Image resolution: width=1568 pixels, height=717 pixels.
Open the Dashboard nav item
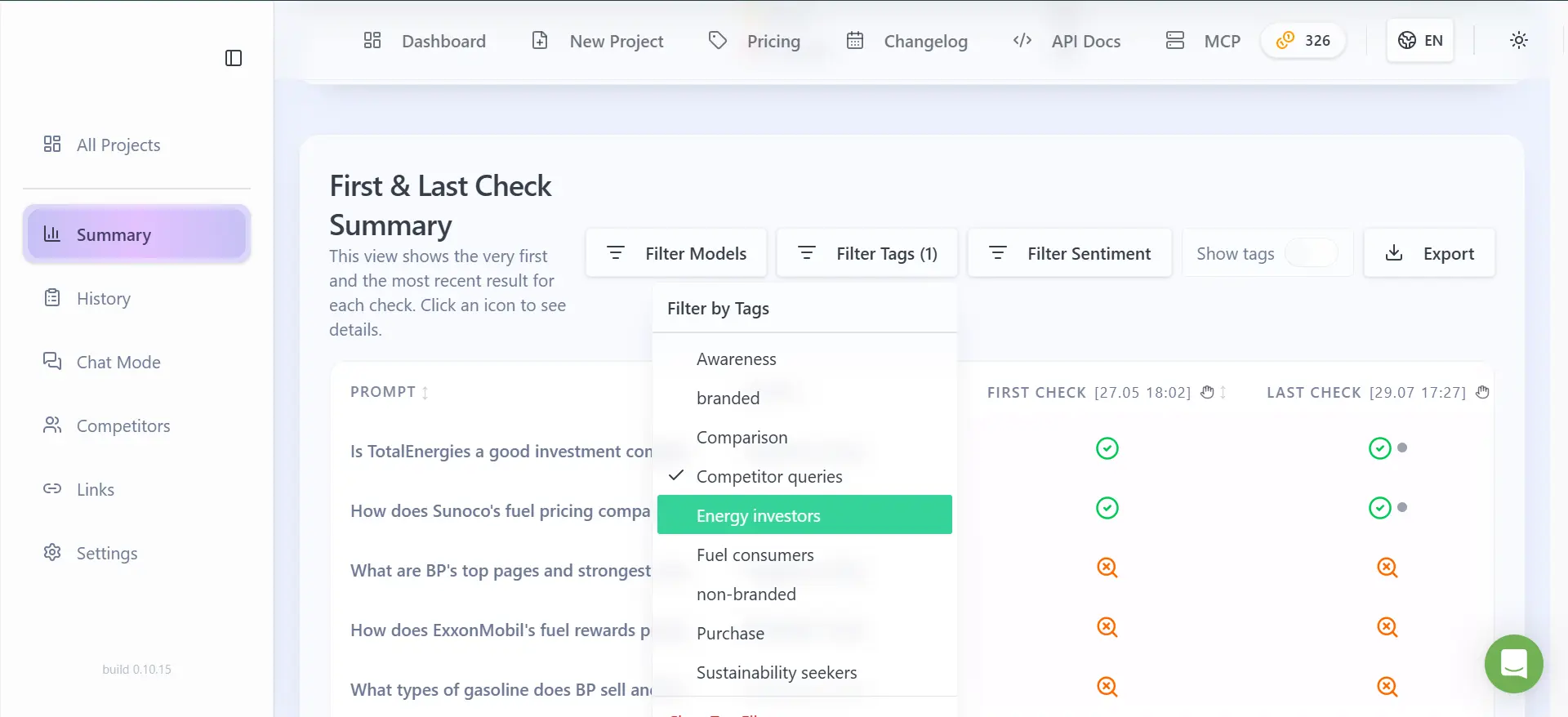click(x=425, y=41)
